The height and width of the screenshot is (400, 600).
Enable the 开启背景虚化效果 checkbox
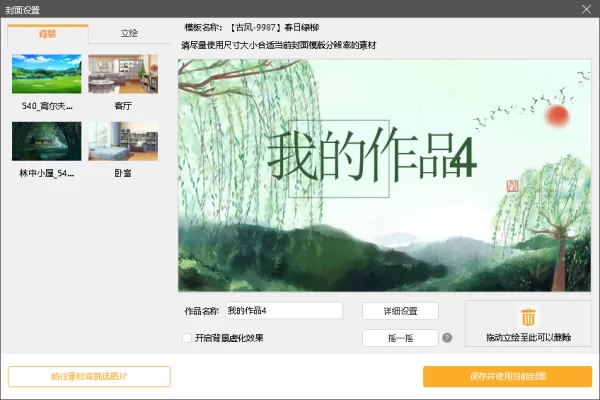187,338
